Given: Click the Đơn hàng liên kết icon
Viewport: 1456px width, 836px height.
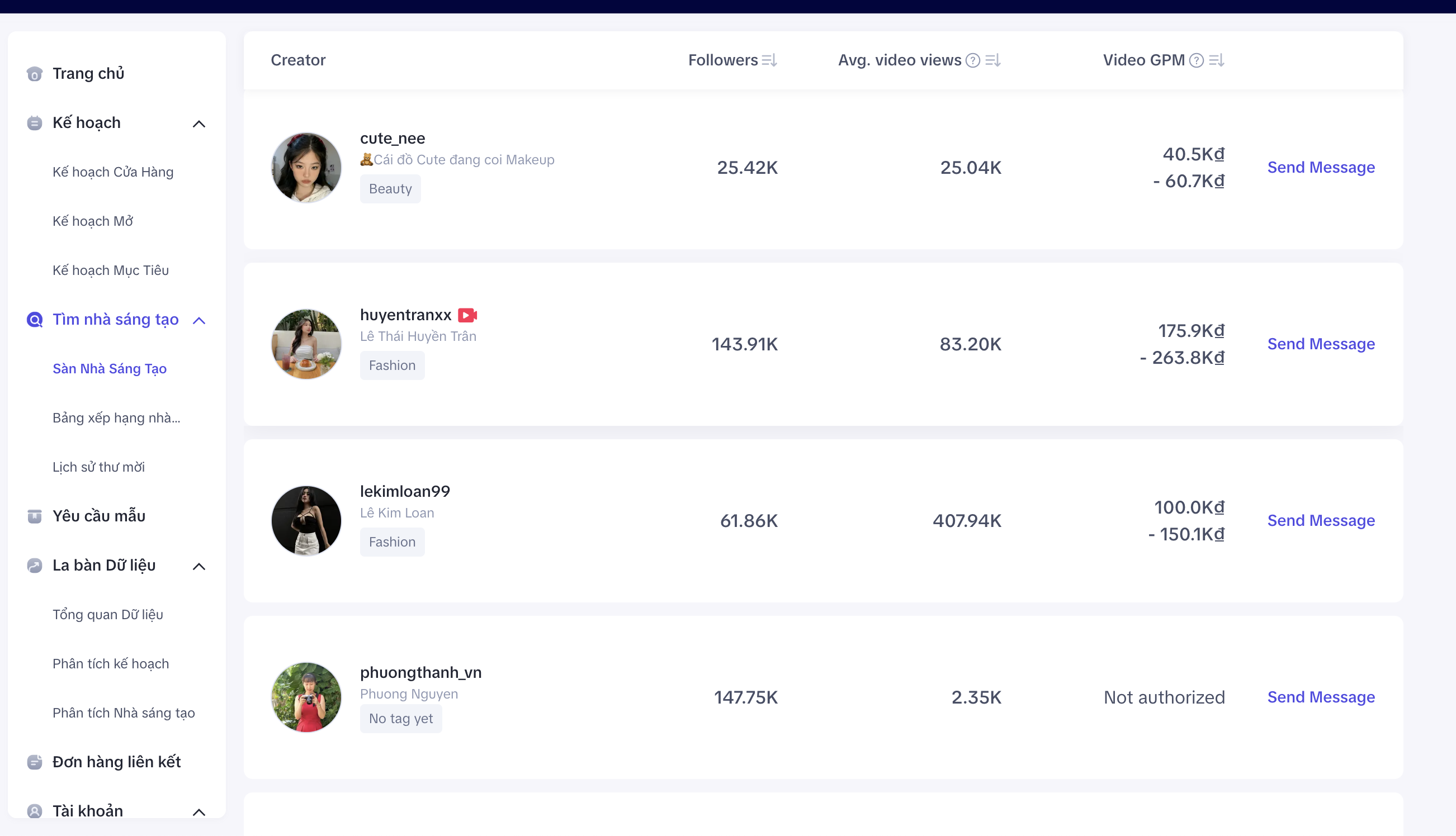Looking at the screenshot, I should point(35,762).
